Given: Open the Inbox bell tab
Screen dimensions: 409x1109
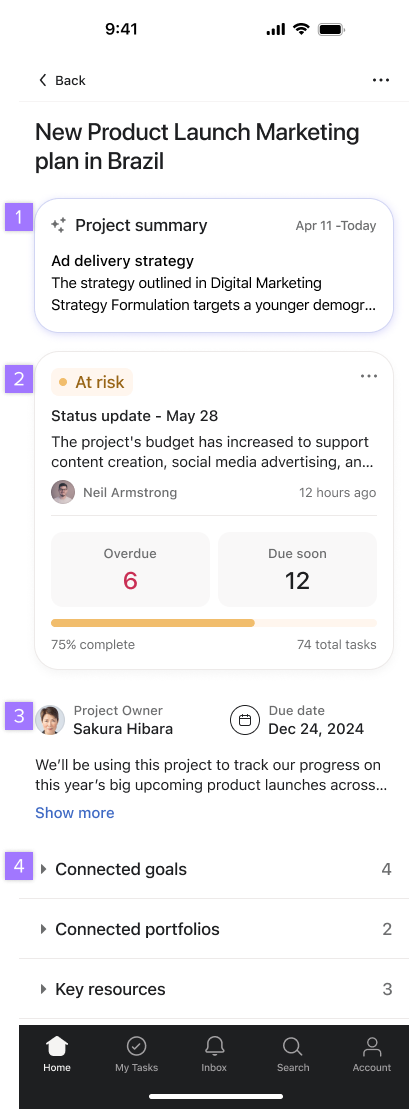Looking at the screenshot, I should (214, 1054).
